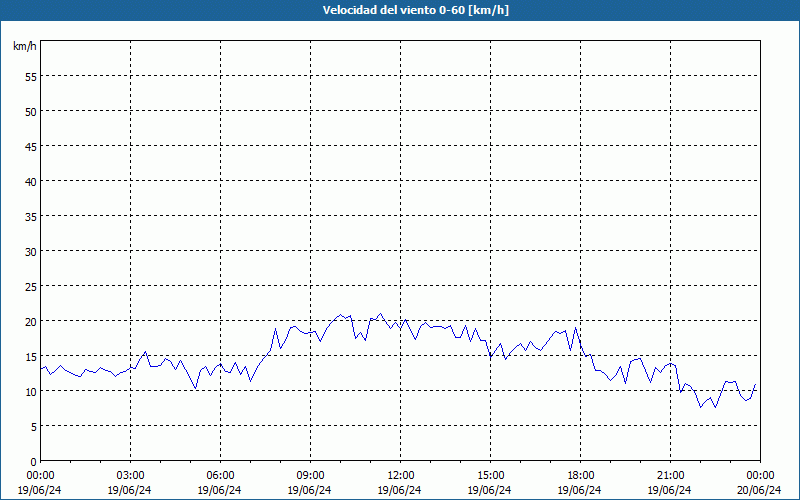Click the "19/06/24" date under 18:00
This screenshot has height=500, width=800.
(x=580, y=490)
